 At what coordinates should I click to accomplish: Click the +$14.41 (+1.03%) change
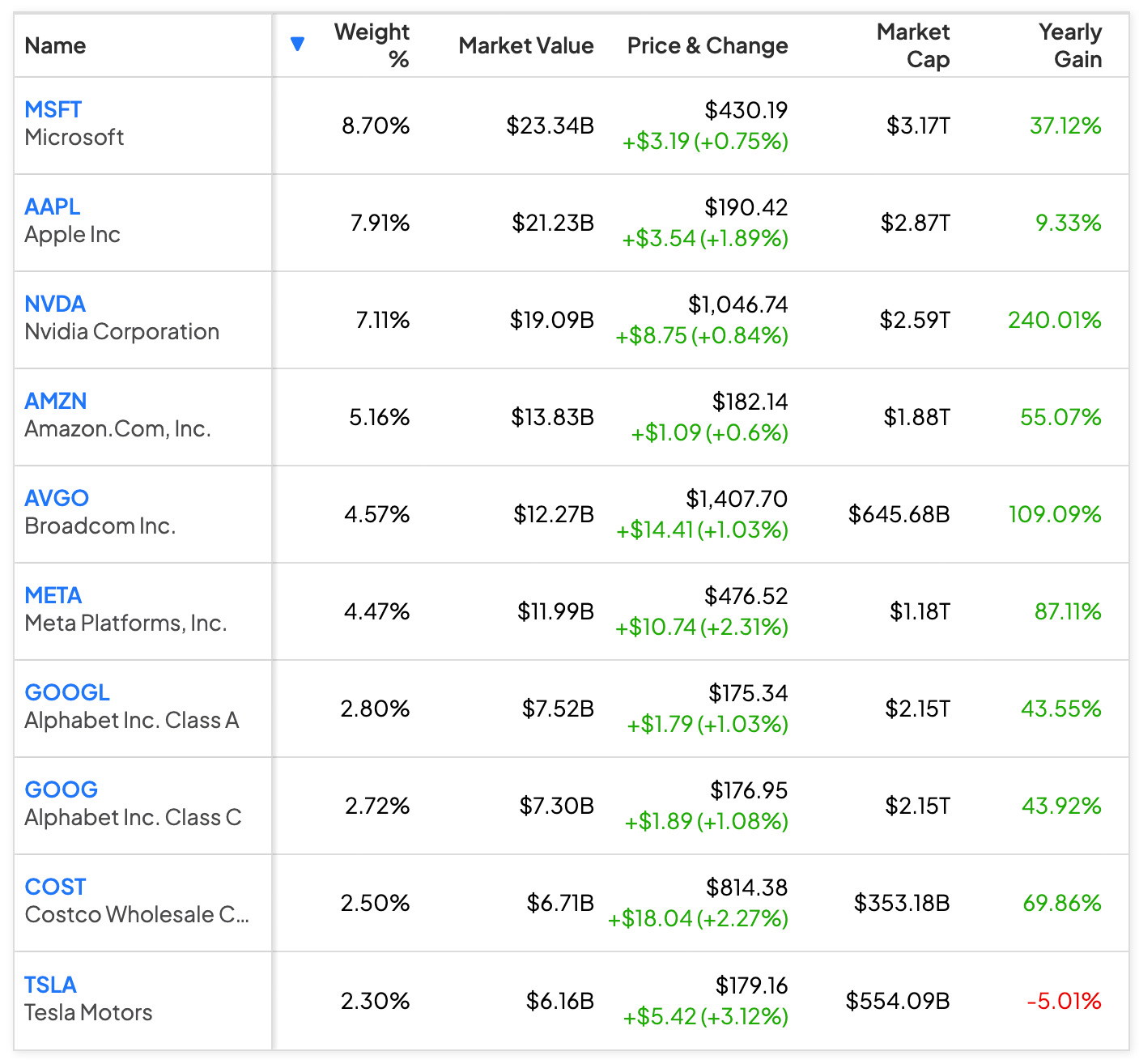tap(703, 530)
